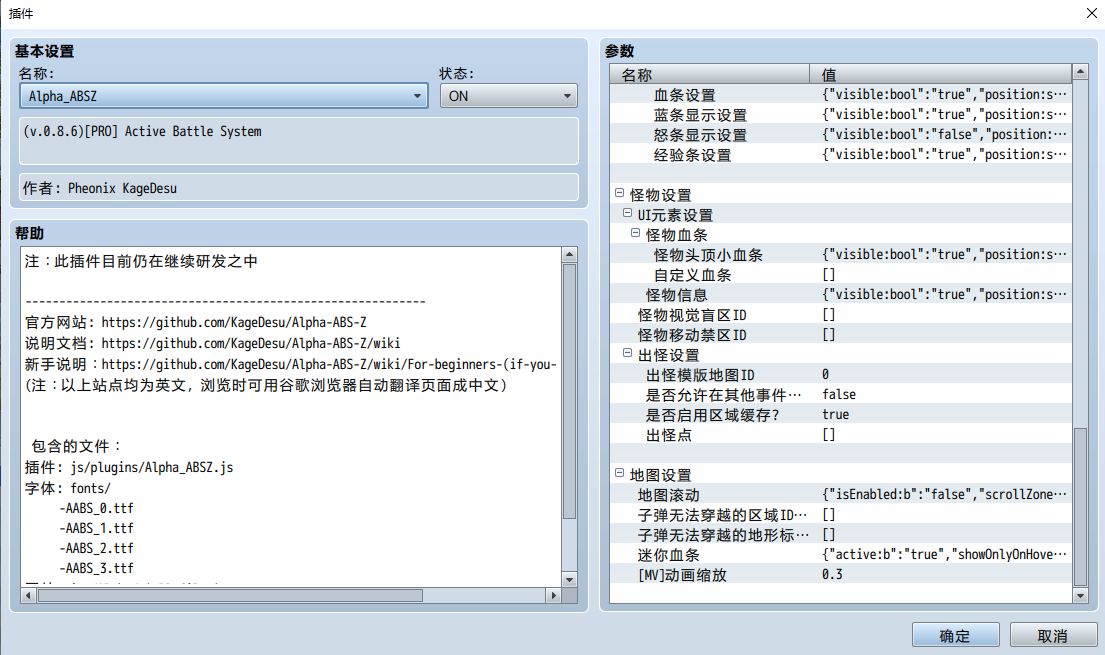The image size is (1105, 655).
Task: Collapse the 怪物血条 node
Action: point(635,233)
